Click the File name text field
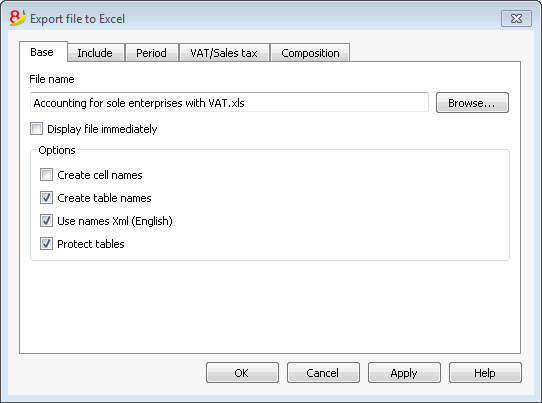Viewport: 542px width, 403px height. [x=229, y=103]
